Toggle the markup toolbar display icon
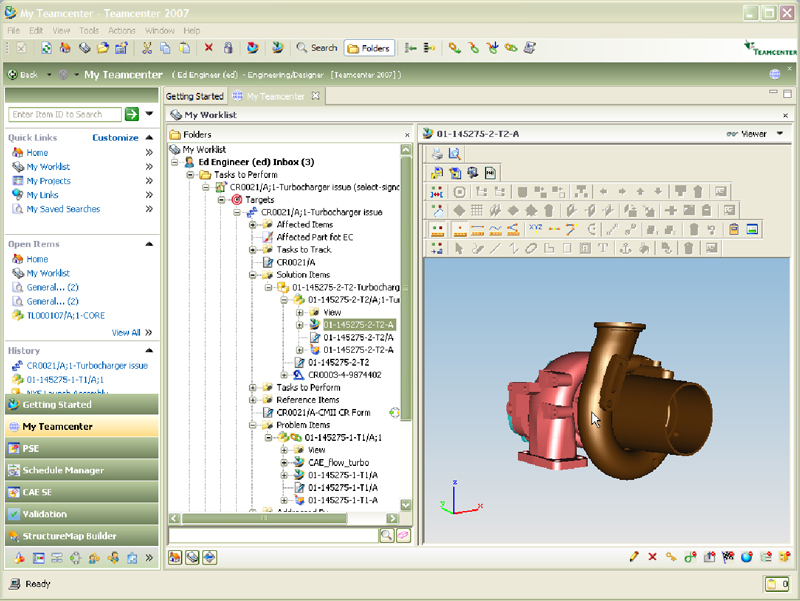The height and width of the screenshot is (601, 800). pyautogui.click(x=437, y=248)
